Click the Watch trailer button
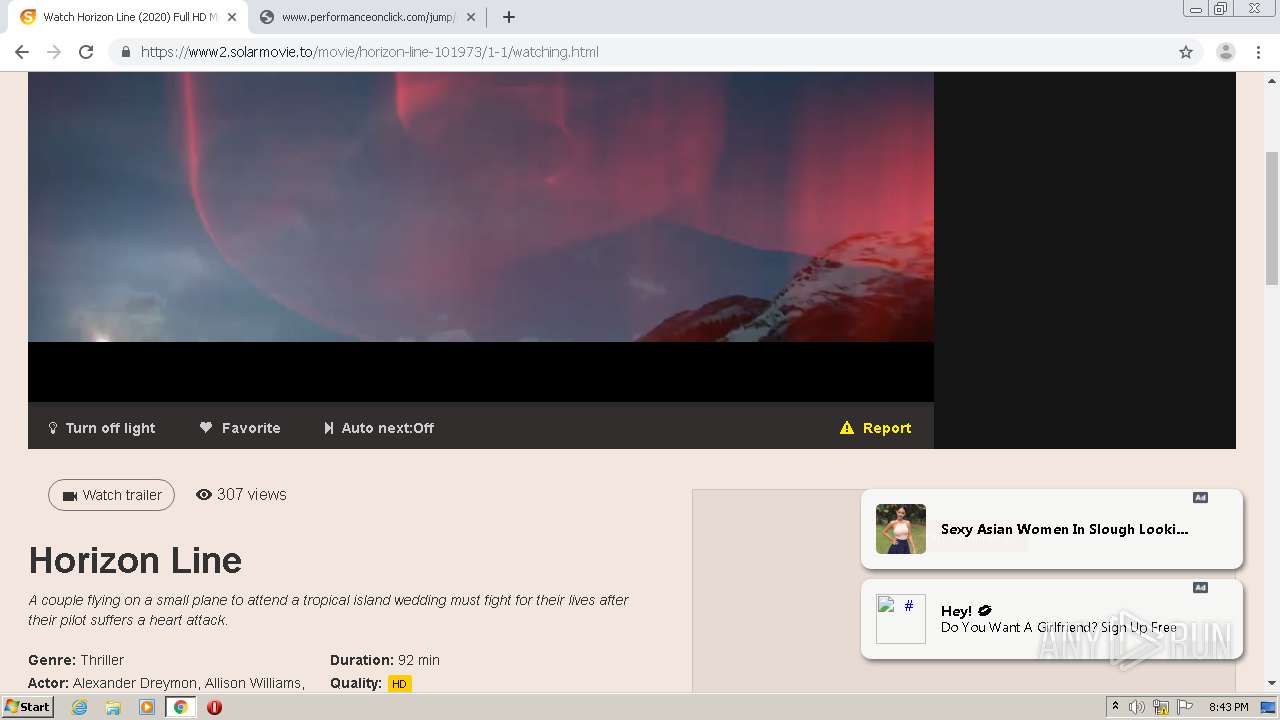This screenshot has width=1280, height=720. 111,495
